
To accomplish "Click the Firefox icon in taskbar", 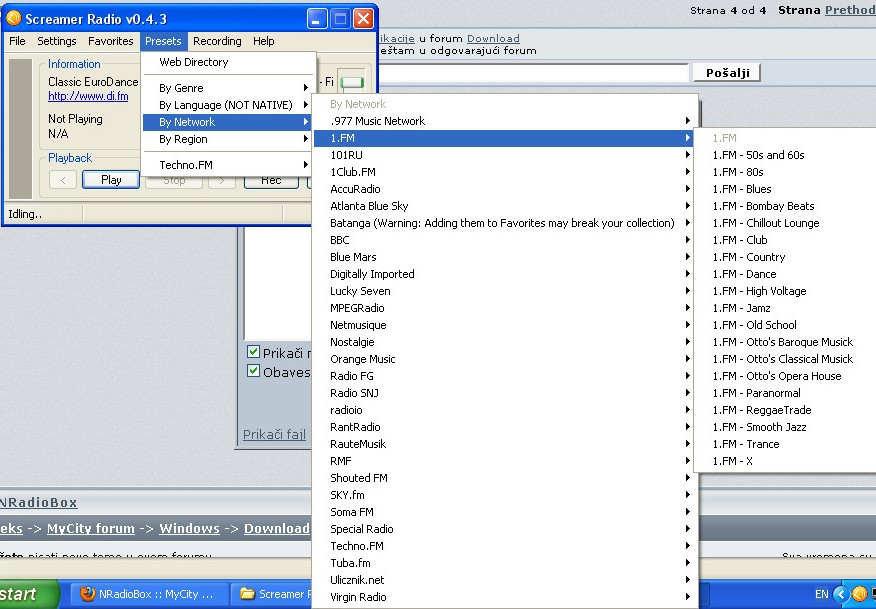I will tap(87, 593).
